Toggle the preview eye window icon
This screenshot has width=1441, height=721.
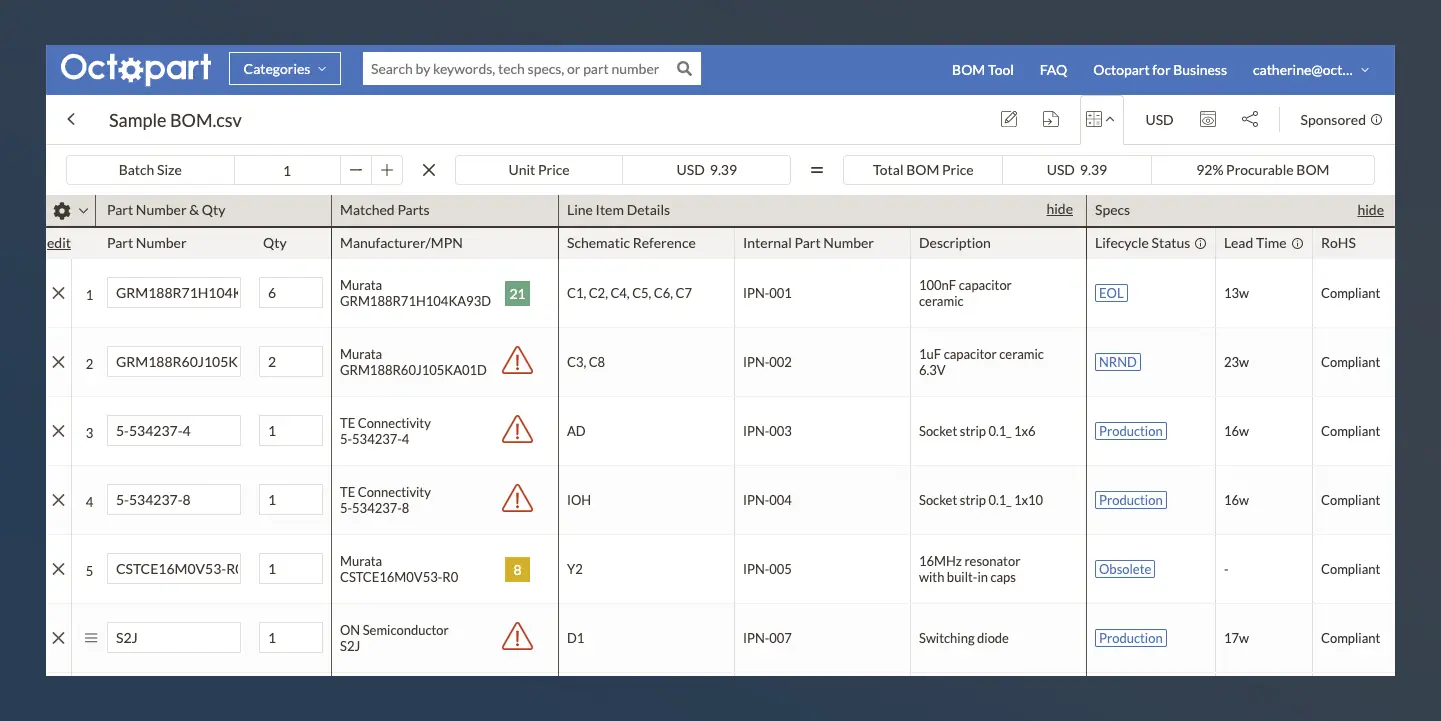pos(1208,120)
